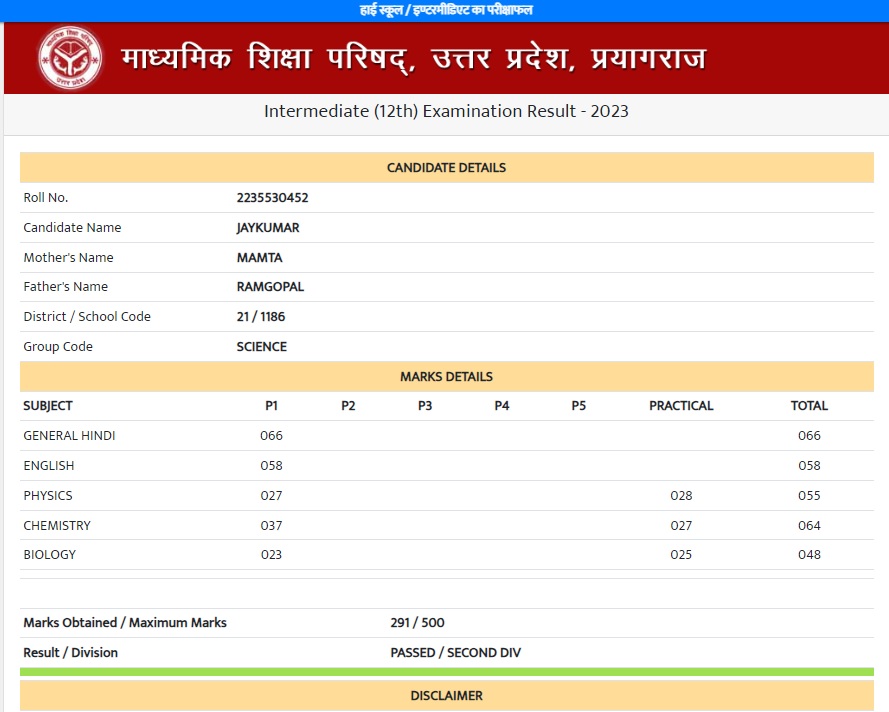Click General Hindi P1 mark 066

tap(271, 435)
